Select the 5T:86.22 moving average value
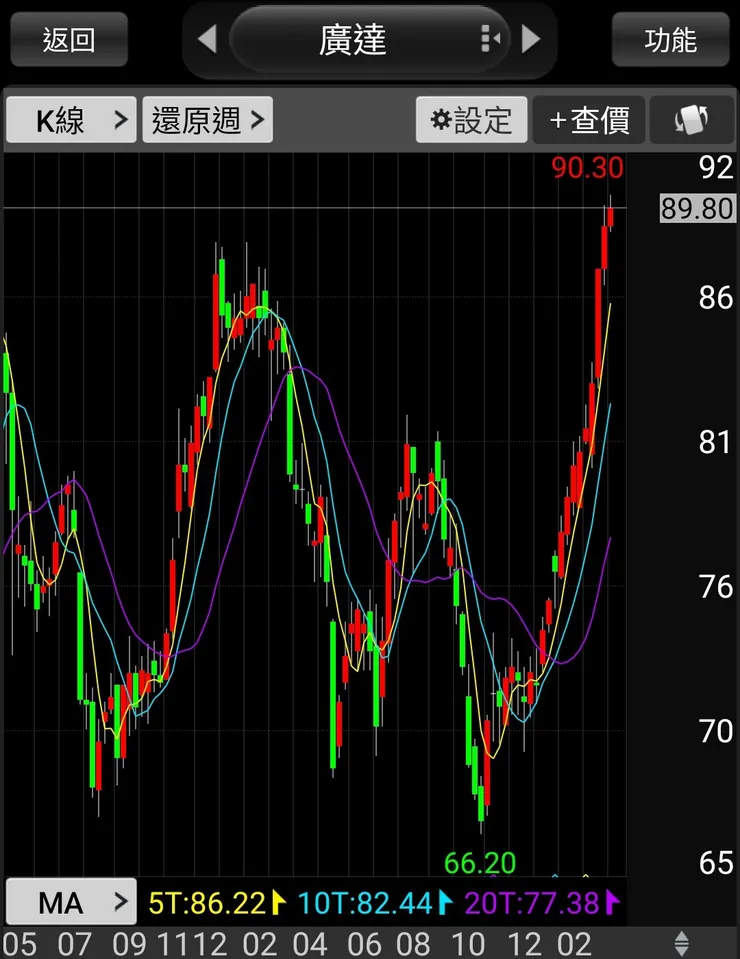The height and width of the screenshot is (959, 740). (x=207, y=903)
